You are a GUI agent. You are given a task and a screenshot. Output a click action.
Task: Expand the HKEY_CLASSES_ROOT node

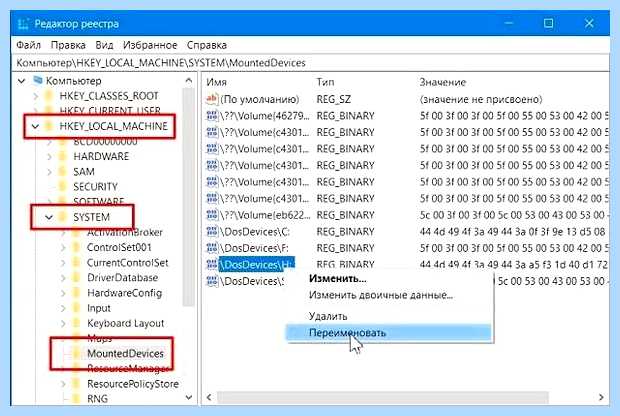tap(36, 96)
